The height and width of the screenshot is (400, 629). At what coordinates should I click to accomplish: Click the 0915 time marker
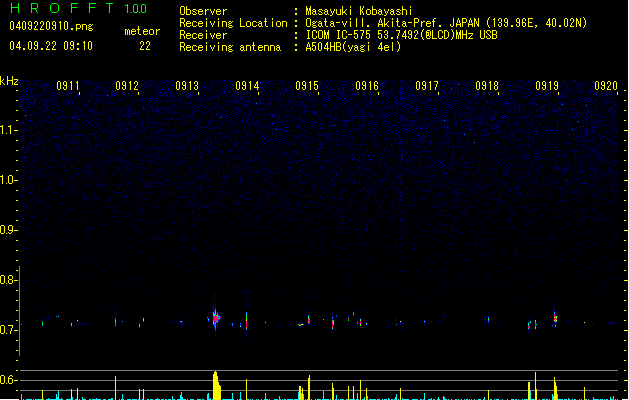[307, 86]
